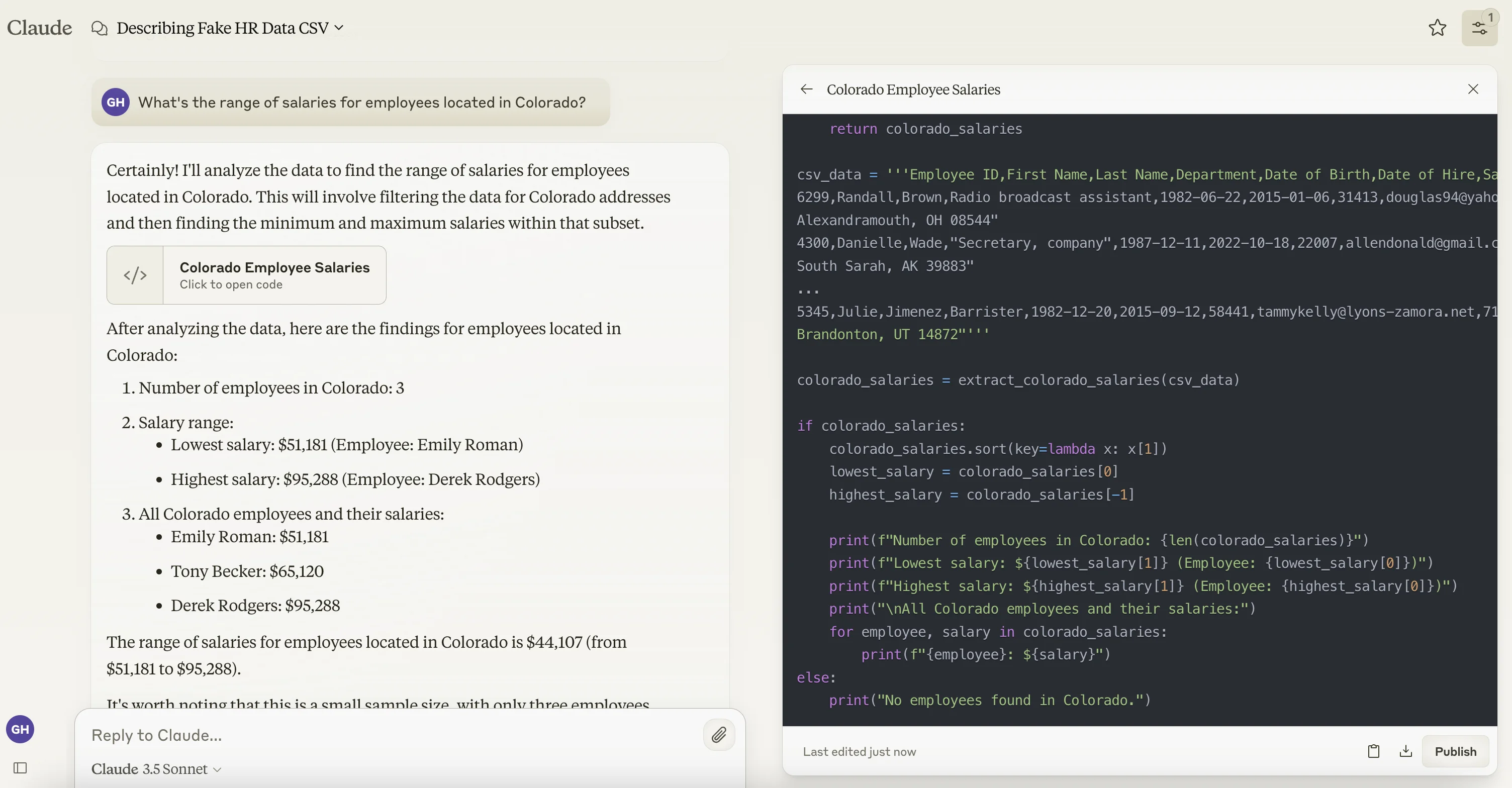This screenshot has width=1512, height=788.
Task: Close the Colorado Employee Salaries panel
Action: [1473, 89]
